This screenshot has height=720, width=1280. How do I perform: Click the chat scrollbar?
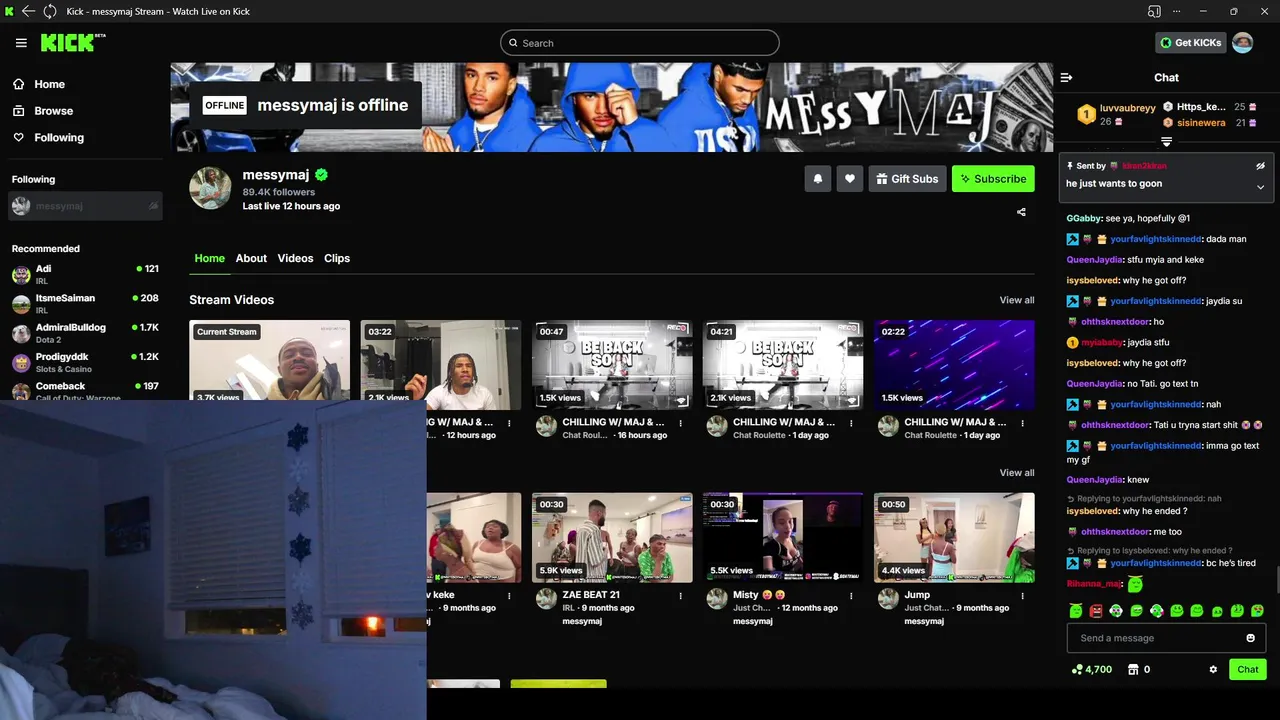[1276, 580]
